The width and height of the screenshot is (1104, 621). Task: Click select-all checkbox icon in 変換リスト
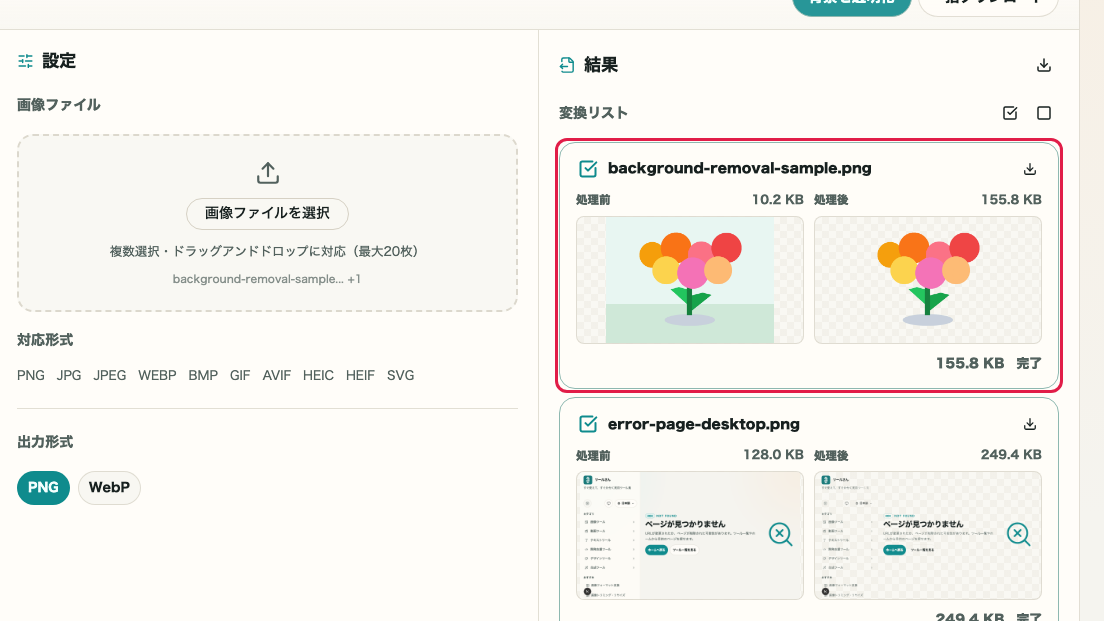pyautogui.click(x=1010, y=113)
